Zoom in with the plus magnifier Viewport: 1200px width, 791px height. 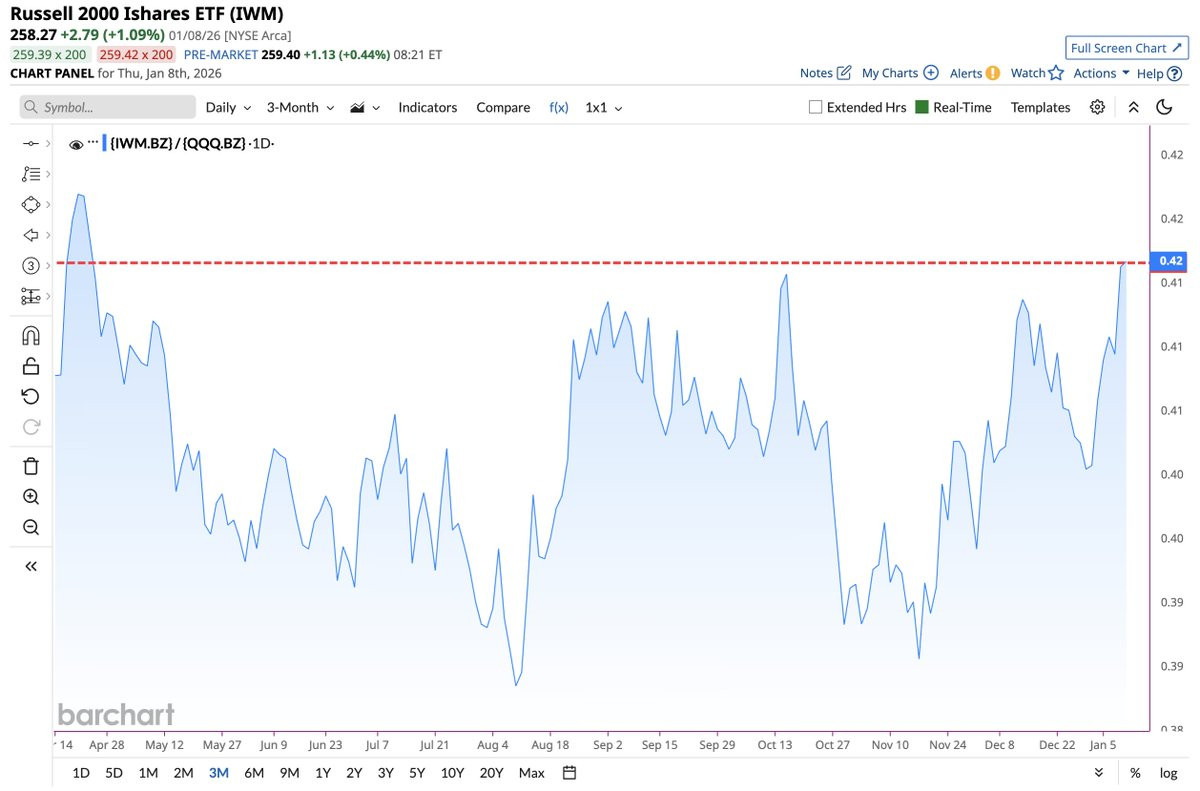(30, 497)
